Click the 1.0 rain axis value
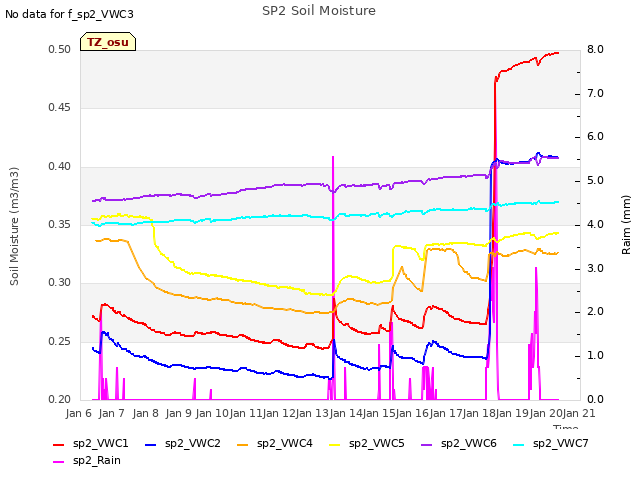This screenshot has height=480, width=640. tap(595, 356)
